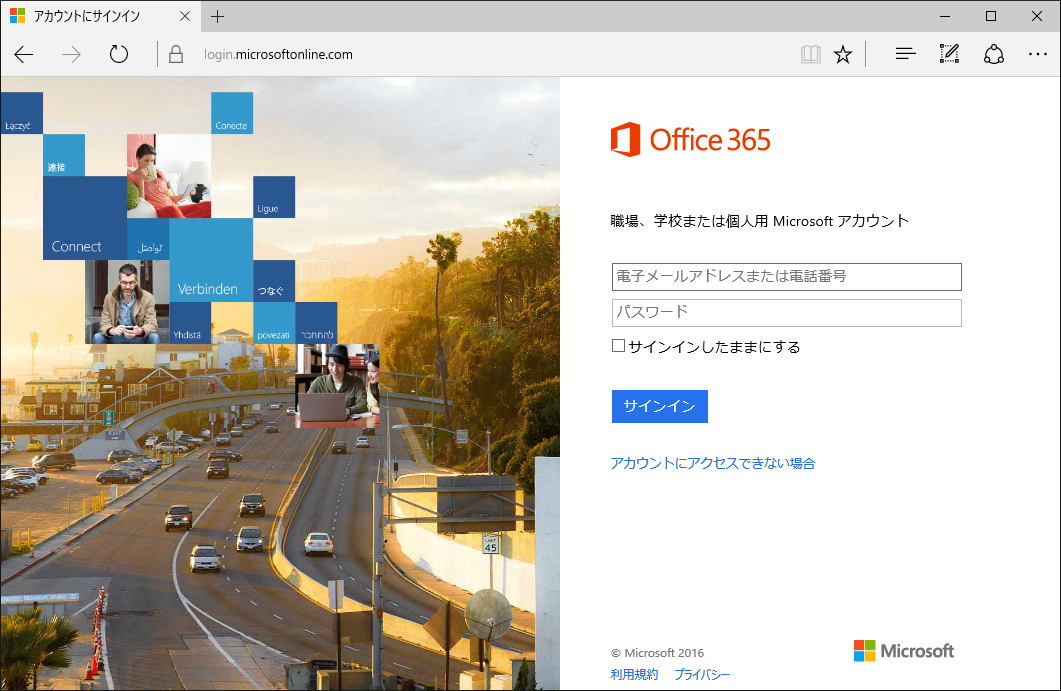Click the つなぐ tile in the illustration
1061x691 pixels.
[x=274, y=281]
